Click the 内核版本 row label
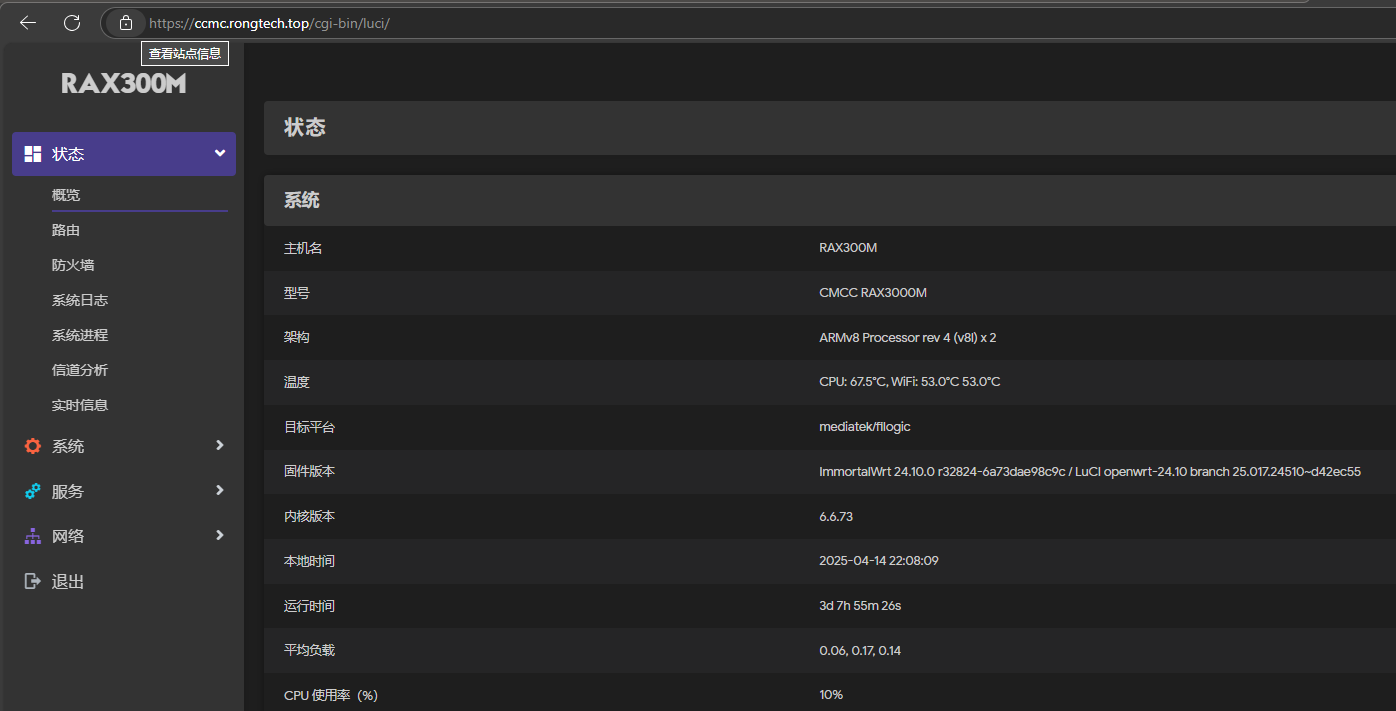Screen dimensions: 1396x711 (x=310, y=516)
